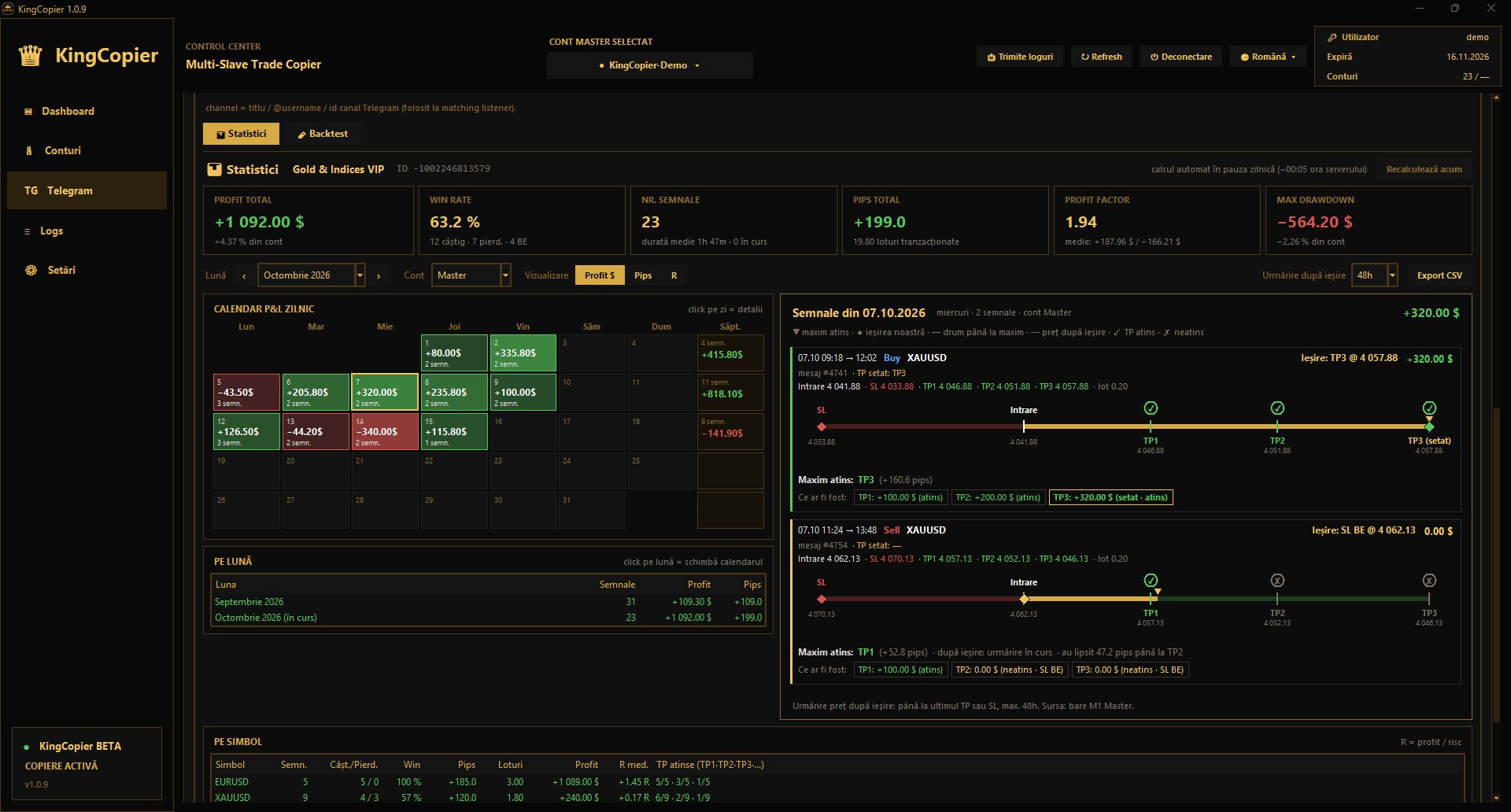The height and width of the screenshot is (812, 1511).
Task: Go to next month arrow
Action: click(379, 276)
